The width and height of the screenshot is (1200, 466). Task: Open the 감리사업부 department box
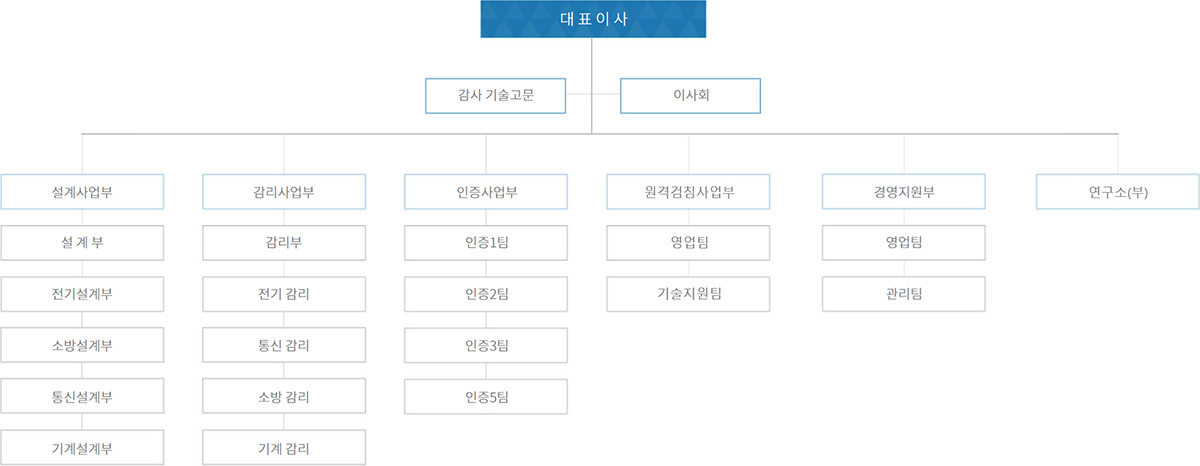(x=284, y=192)
